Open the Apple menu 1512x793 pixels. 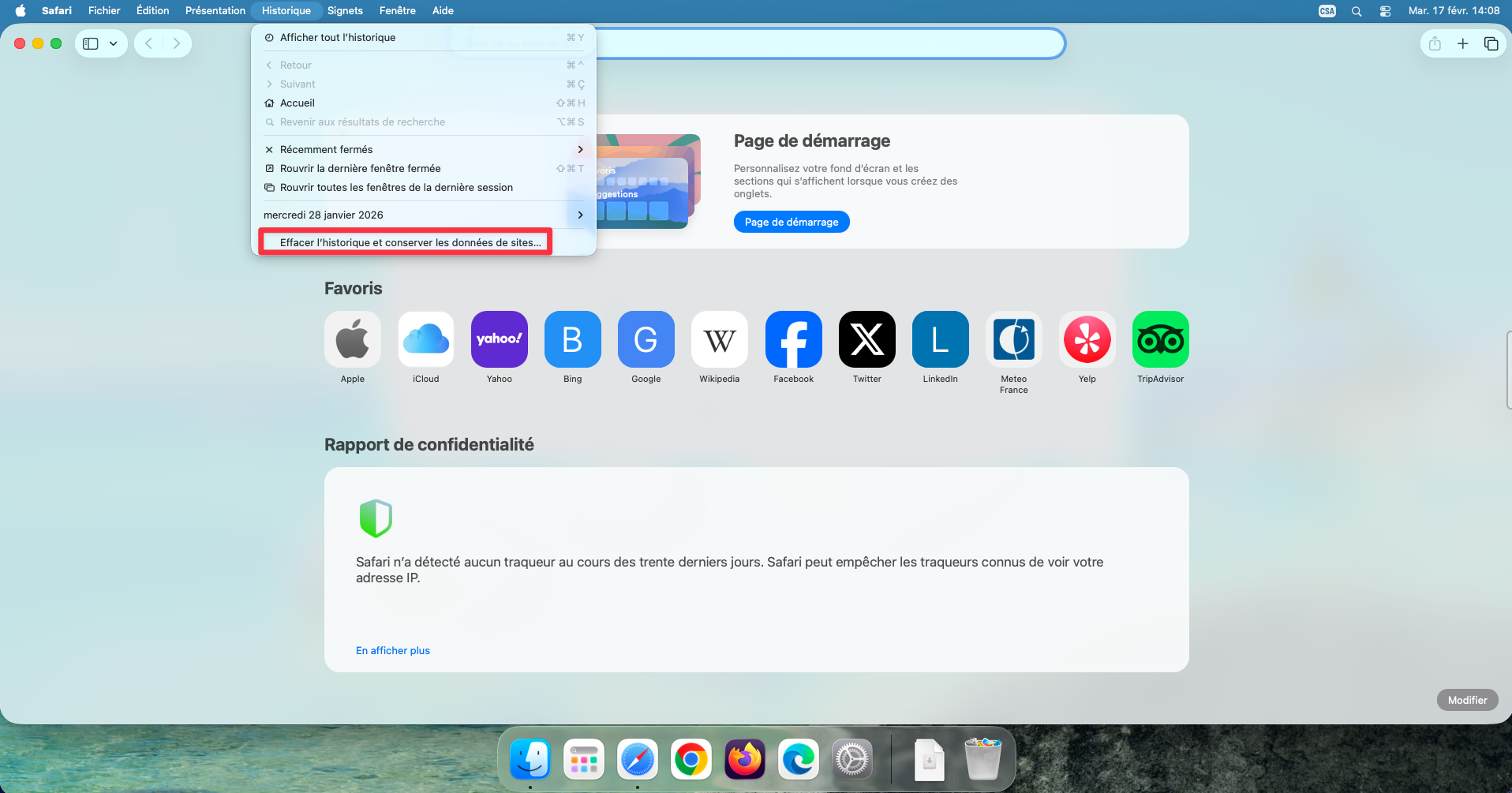pyautogui.click(x=21, y=10)
